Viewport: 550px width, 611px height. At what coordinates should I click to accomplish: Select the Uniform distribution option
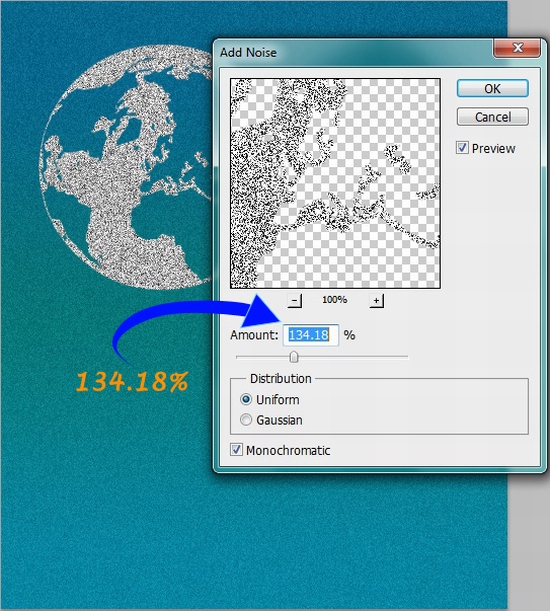(246, 399)
